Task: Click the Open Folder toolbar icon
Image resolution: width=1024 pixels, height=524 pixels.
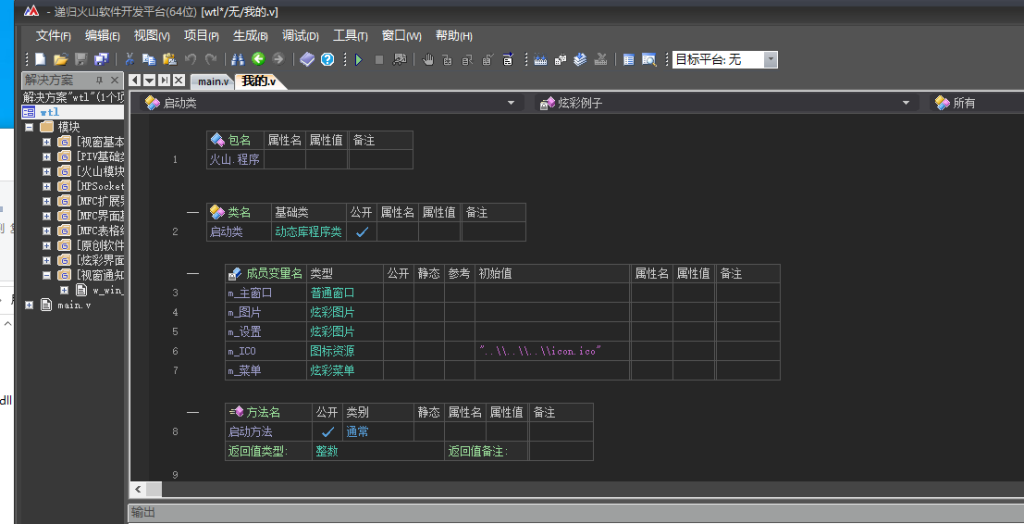Action: tap(61, 59)
